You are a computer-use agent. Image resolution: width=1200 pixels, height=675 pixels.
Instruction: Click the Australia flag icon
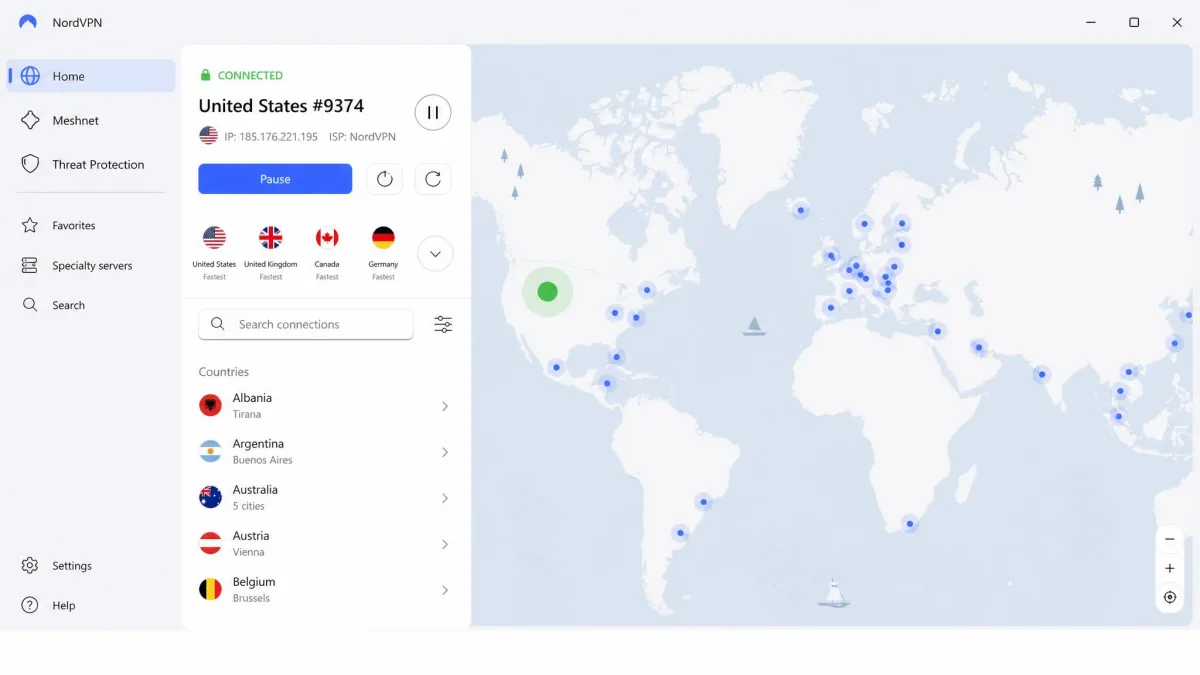point(210,497)
